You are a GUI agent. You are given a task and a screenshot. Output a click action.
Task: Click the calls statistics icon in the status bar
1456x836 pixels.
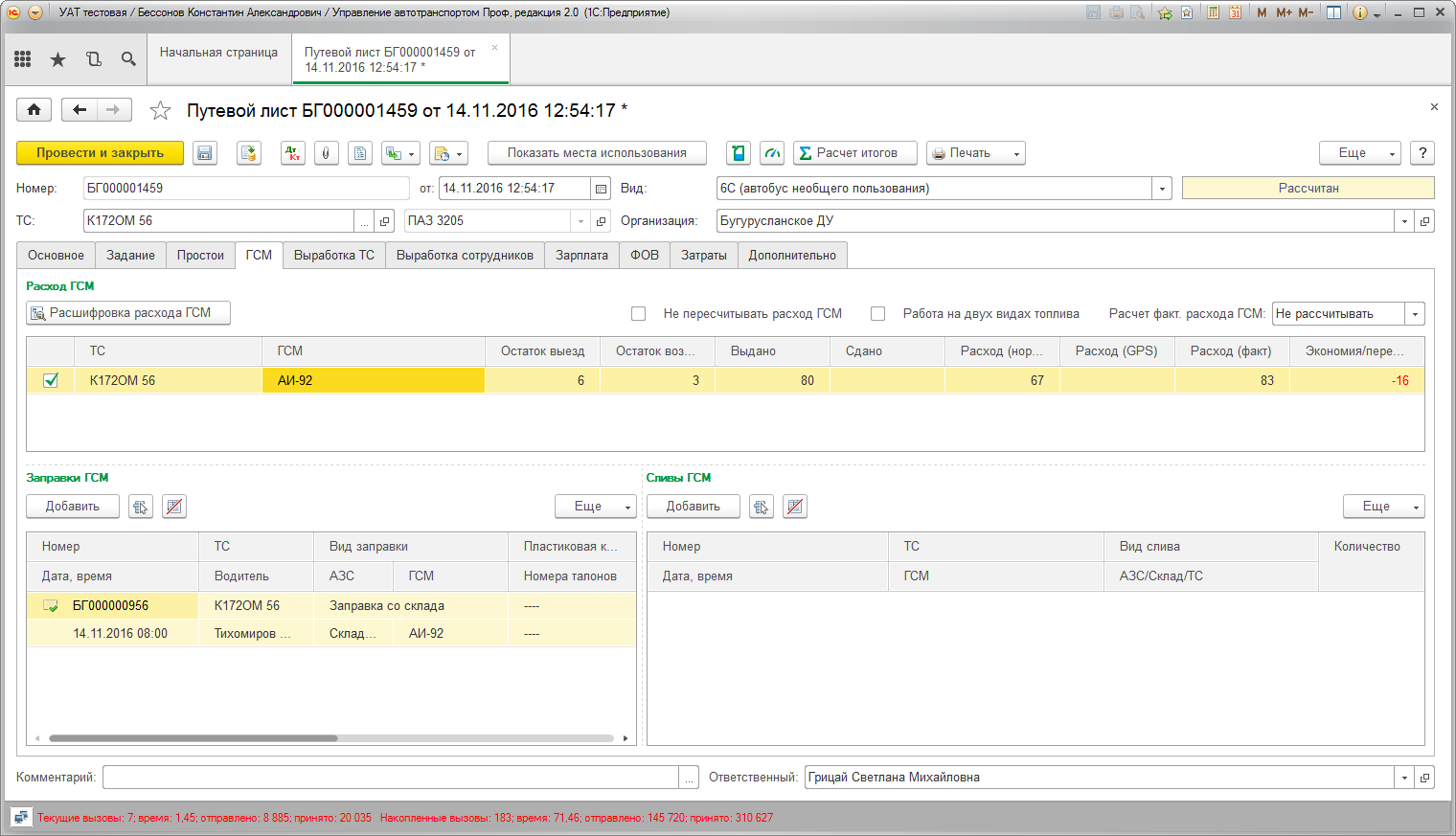pos(20,817)
